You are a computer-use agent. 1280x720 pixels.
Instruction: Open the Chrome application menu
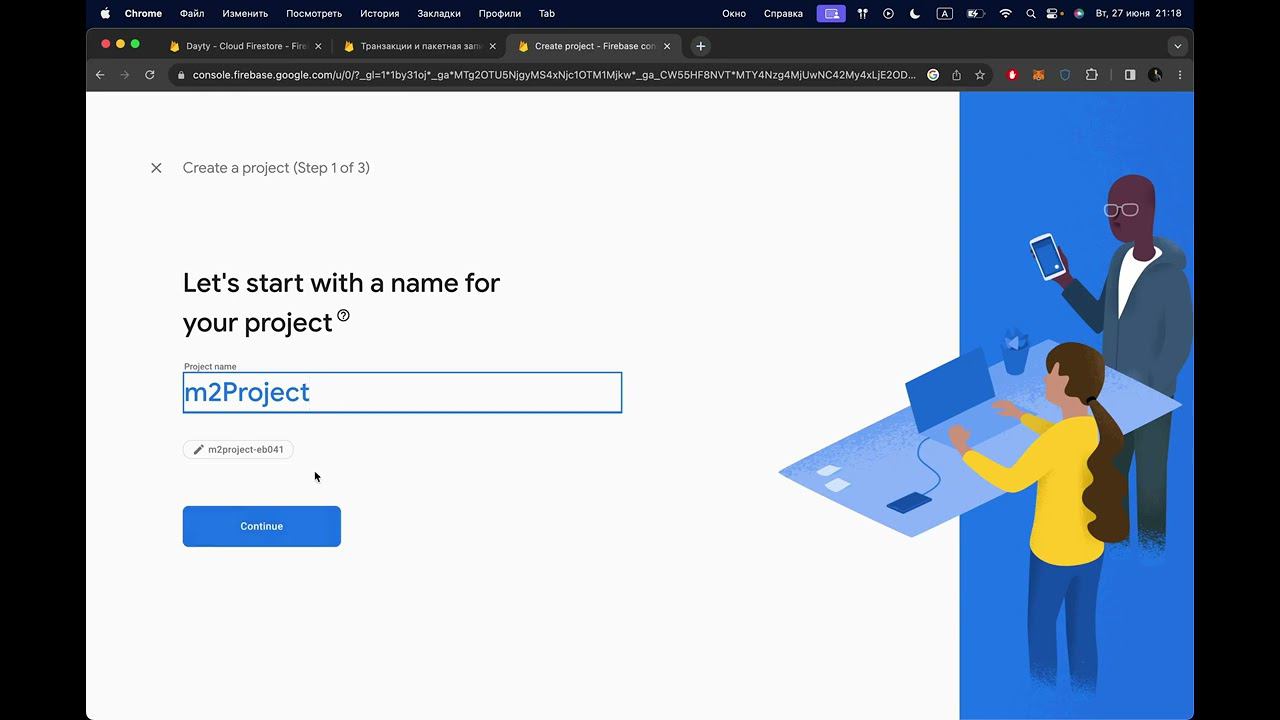[x=143, y=14]
